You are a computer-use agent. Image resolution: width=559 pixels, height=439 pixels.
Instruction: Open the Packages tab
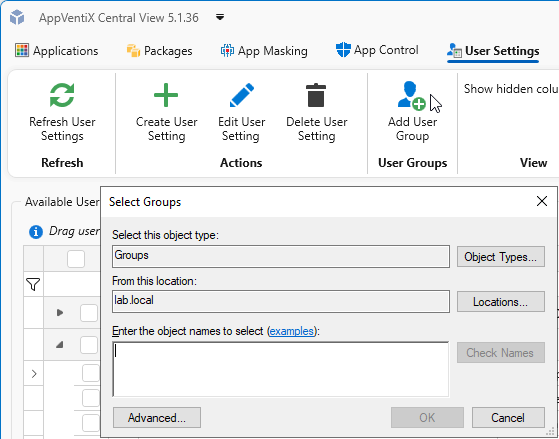click(159, 51)
